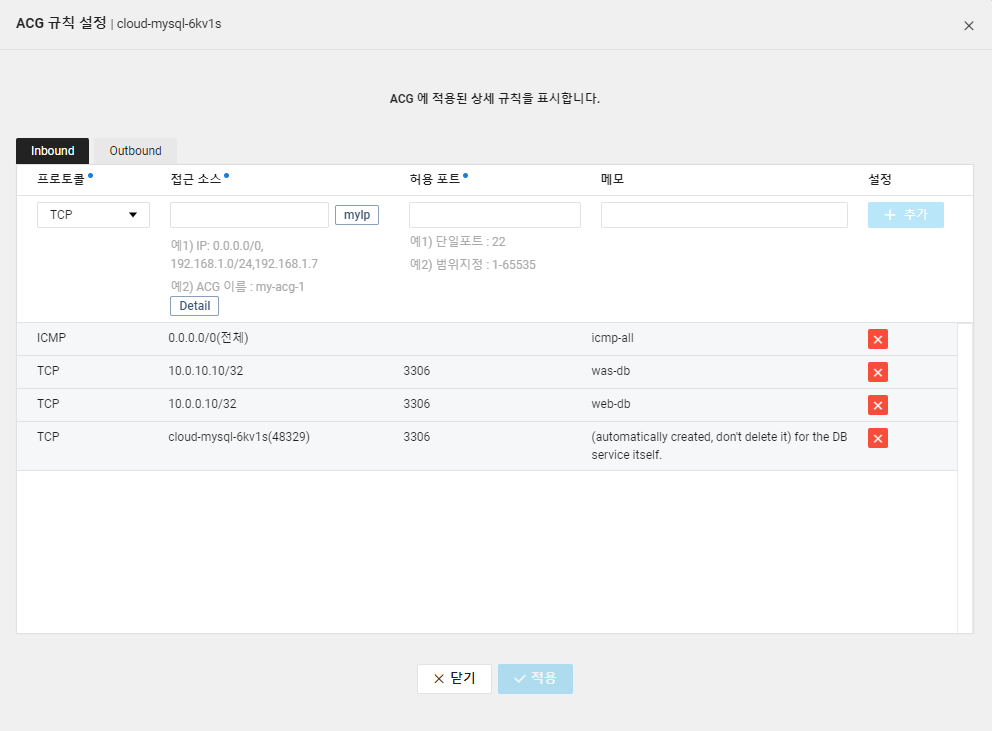Select the icmp-all memo text
This screenshot has width=992, height=731.
point(612,338)
